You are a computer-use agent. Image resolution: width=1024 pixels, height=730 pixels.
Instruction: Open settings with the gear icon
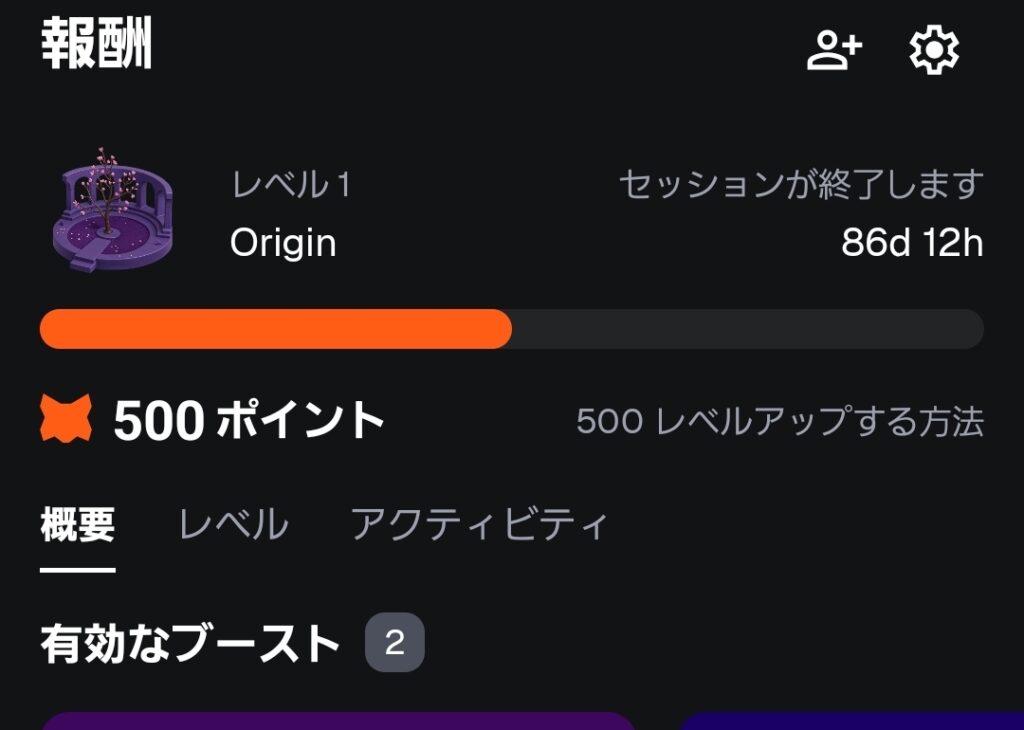pyautogui.click(x=933, y=49)
